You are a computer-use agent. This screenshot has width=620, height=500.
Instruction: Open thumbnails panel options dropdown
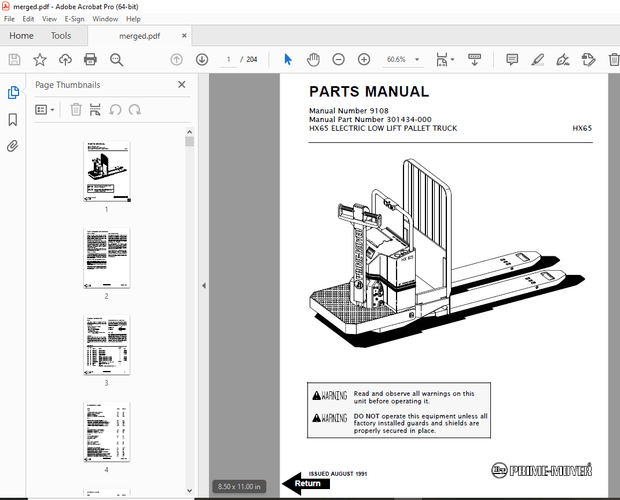click(45, 109)
